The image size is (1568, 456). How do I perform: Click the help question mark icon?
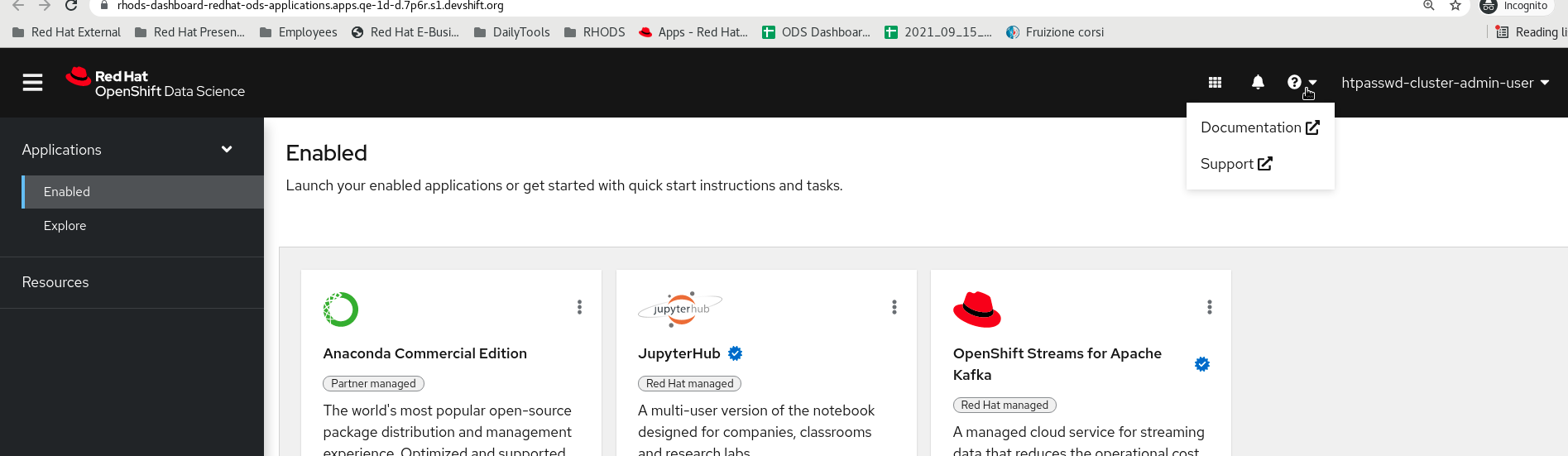click(x=1295, y=83)
